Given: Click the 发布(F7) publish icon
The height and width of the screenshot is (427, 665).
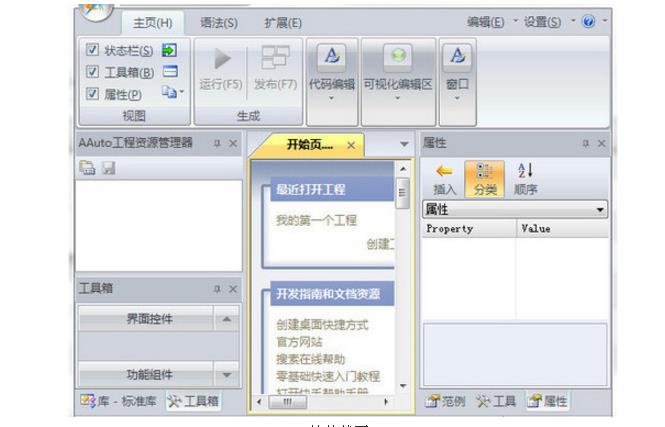Looking at the screenshot, I should pos(274,59).
